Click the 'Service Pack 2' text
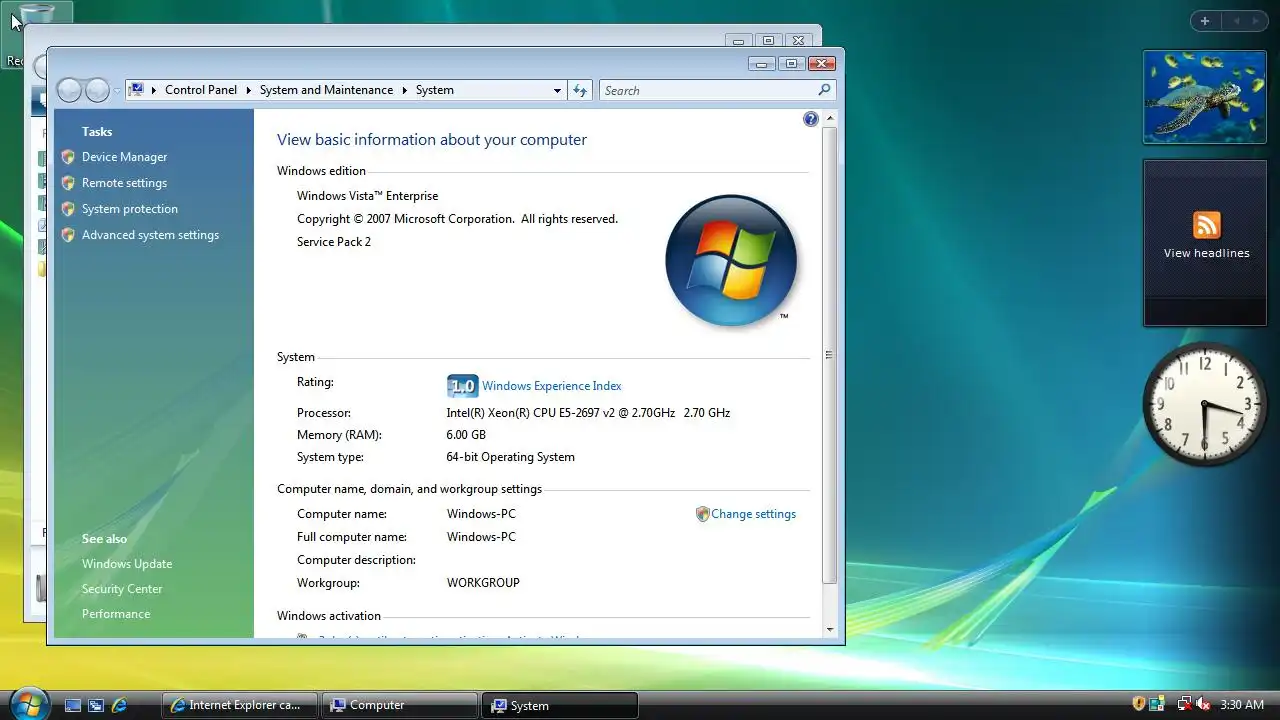This screenshot has width=1280, height=720. (334, 242)
